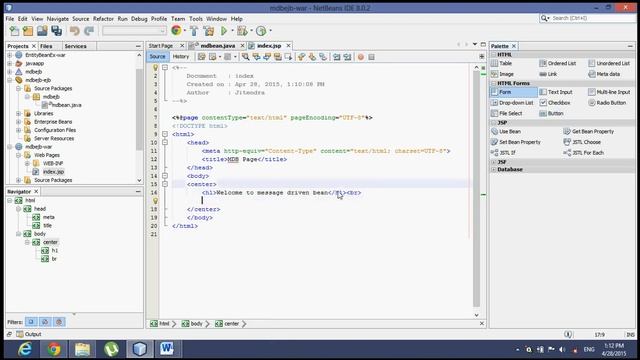Select Text Input in Palette HTML Forms
640x360 pixels.
point(556,92)
